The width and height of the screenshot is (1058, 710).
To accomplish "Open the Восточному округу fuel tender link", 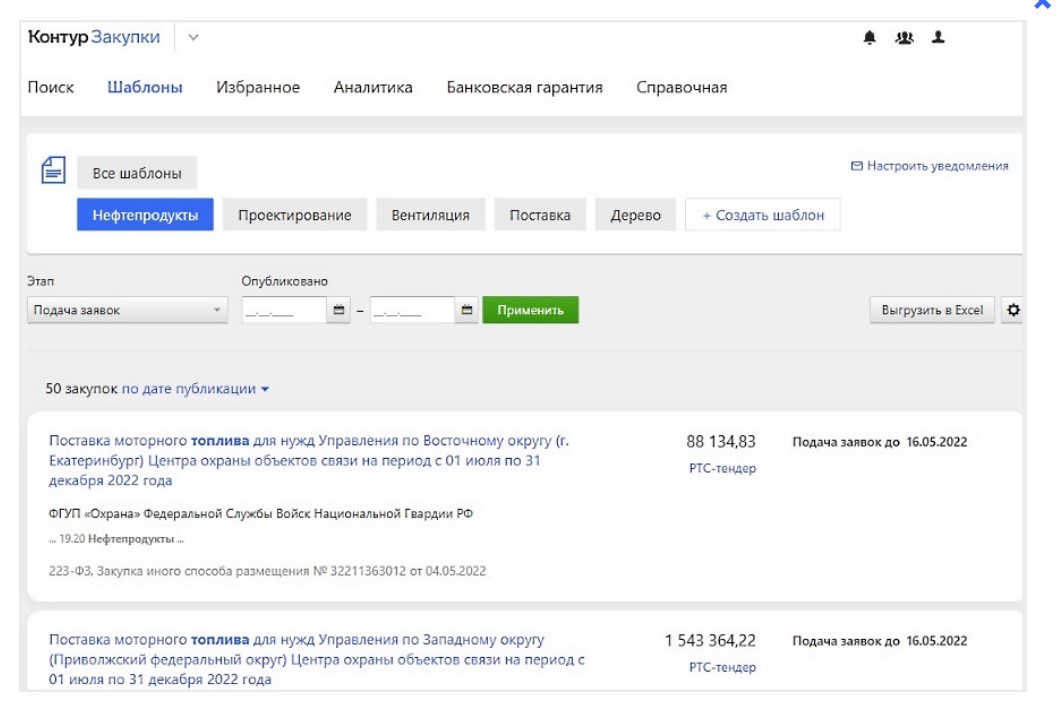I will (x=309, y=460).
